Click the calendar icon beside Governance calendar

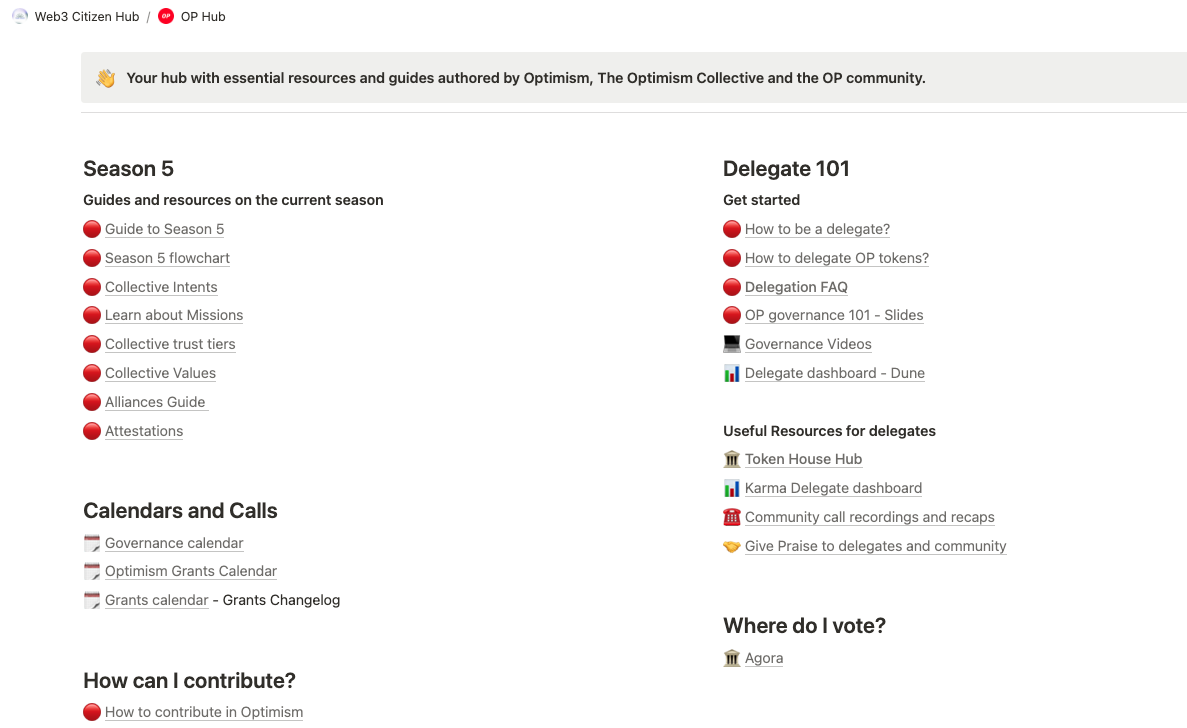(92, 543)
